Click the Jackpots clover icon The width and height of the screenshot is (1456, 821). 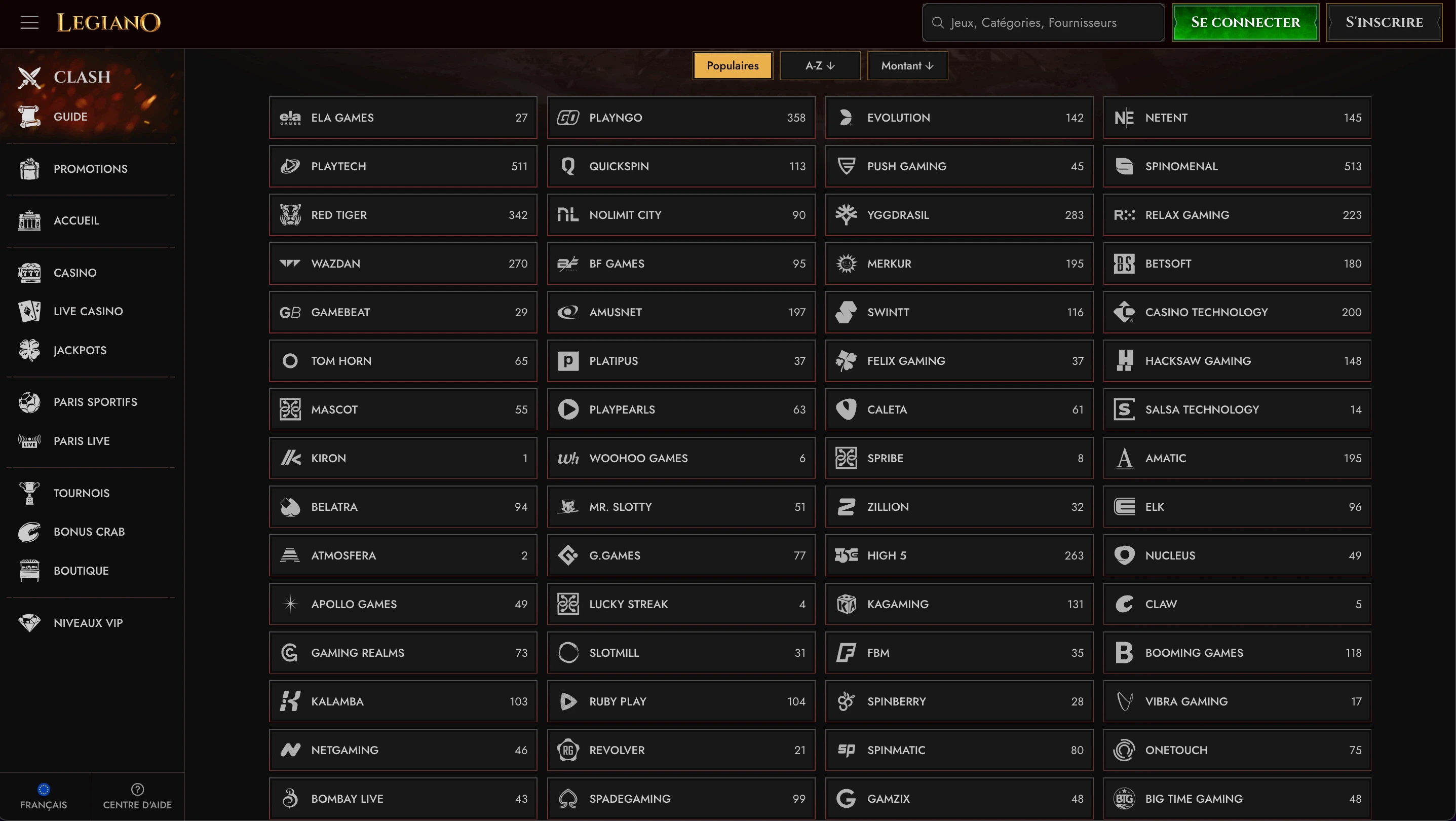[x=29, y=350]
